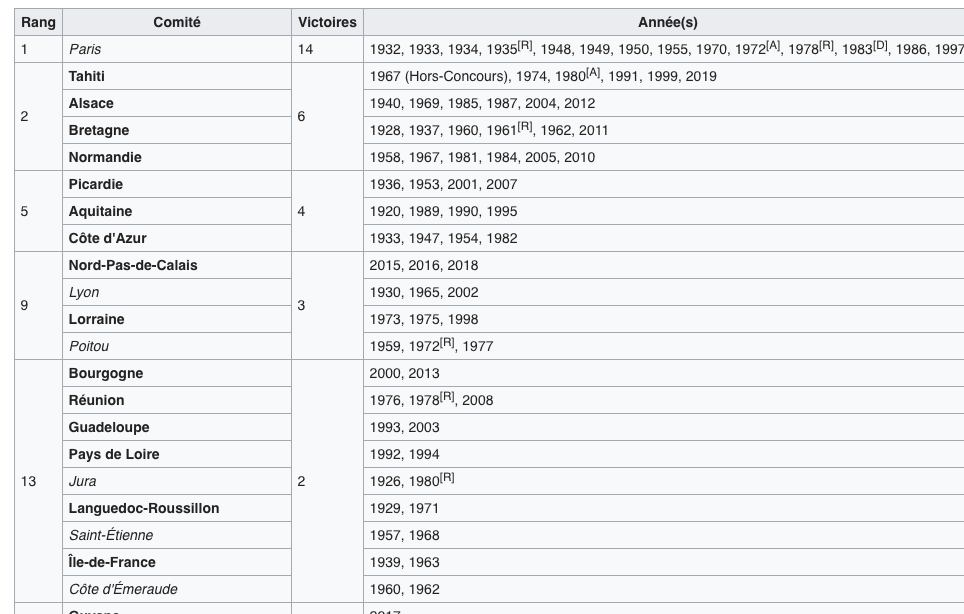The width and height of the screenshot is (964, 614).
Task: Select Normandie in the Comité column
Action: [x=105, y=157]
